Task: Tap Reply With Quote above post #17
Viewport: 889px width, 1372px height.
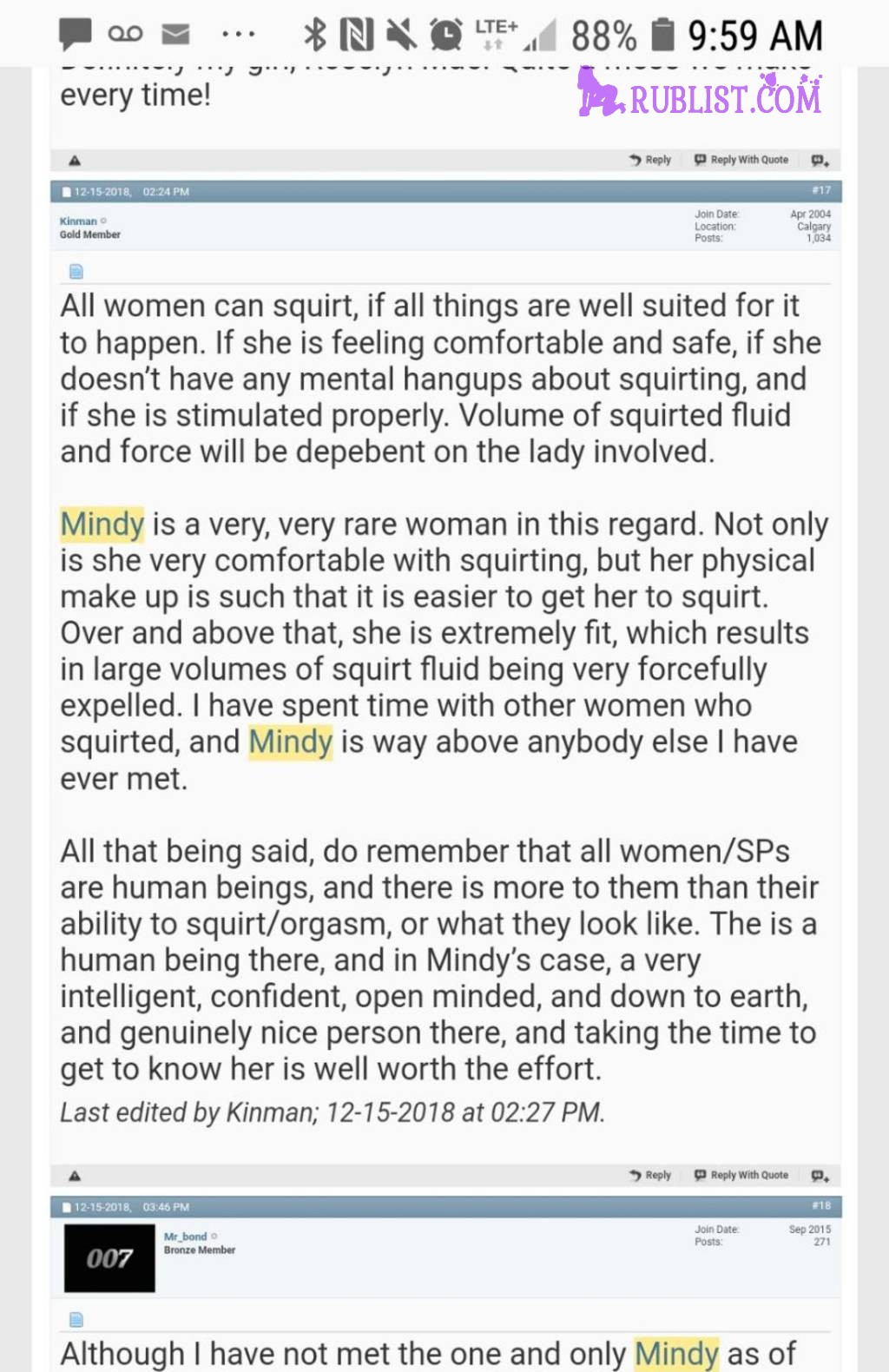Action: click(741, 160)
